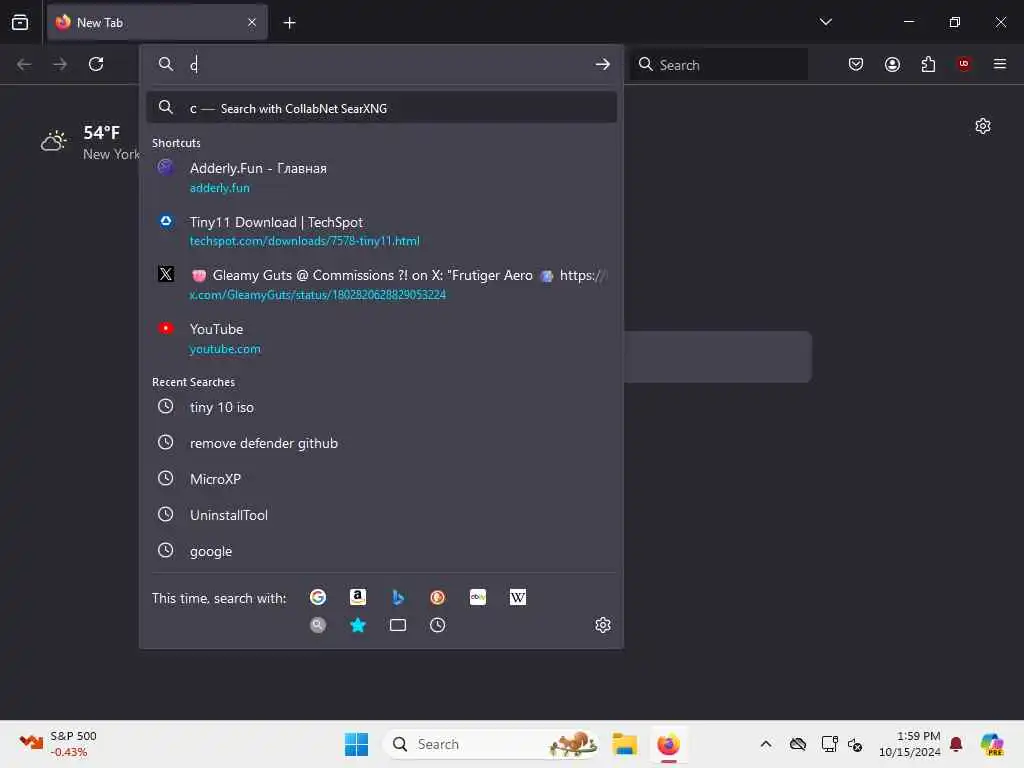This screenshot has width=1024, height=768.
Task: Open S&P 500 widget on taskbar
Action: (57, 744)
